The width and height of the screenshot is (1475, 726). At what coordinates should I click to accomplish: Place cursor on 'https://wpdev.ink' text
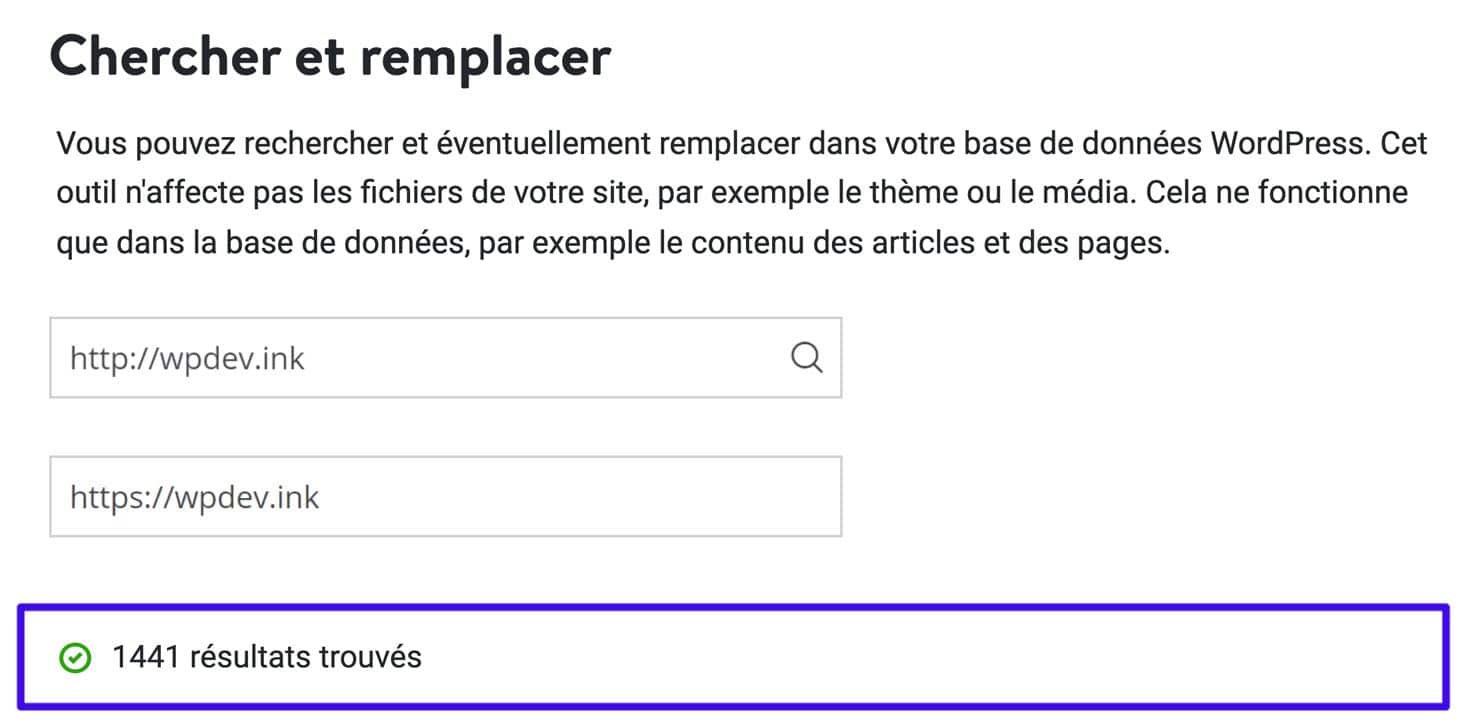(x=194, y=497)
